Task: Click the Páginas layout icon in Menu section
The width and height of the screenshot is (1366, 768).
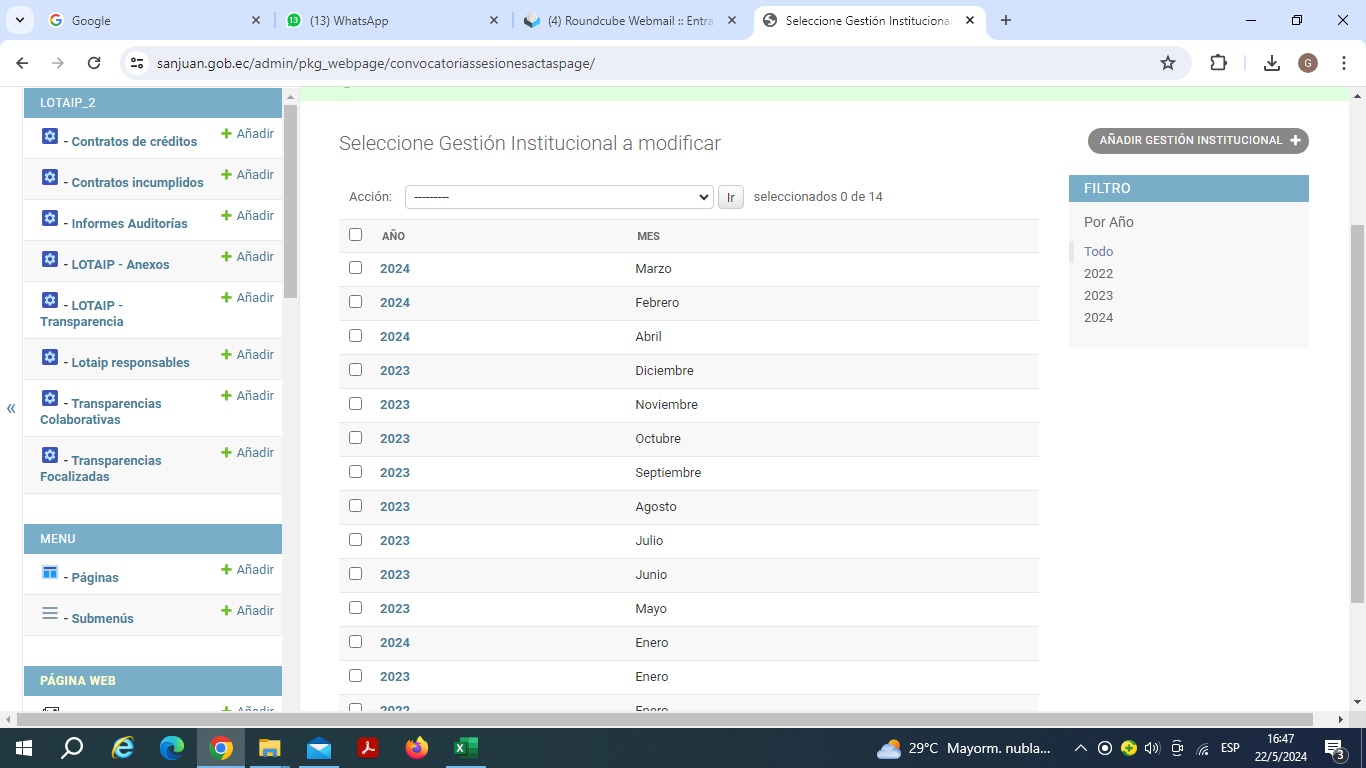Action: [x=50, y=573]
